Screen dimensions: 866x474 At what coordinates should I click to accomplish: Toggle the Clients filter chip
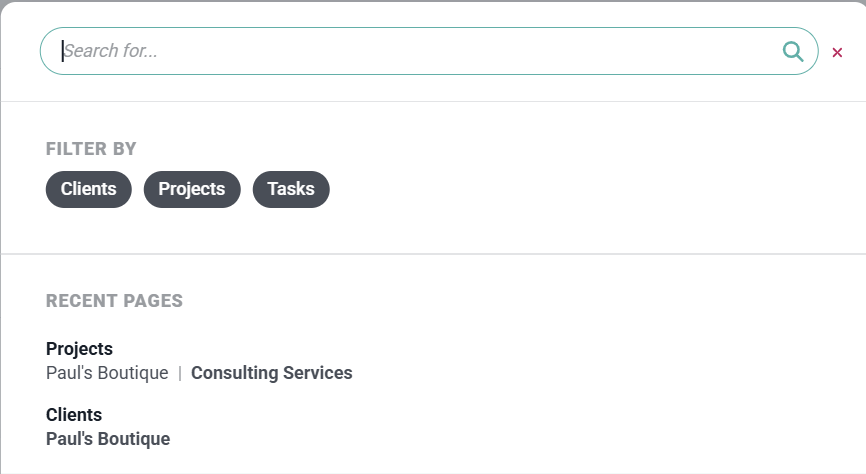[x=89, y=189]
